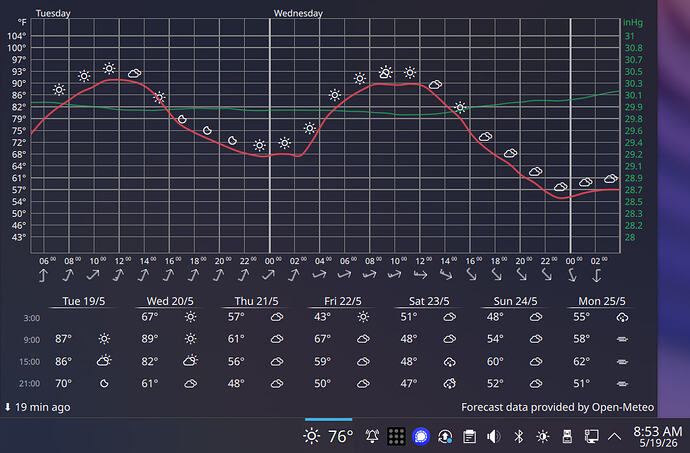Select the Sat 23/5 day header
This screenshot has height=453, width=690.
[x=429, y=301]
